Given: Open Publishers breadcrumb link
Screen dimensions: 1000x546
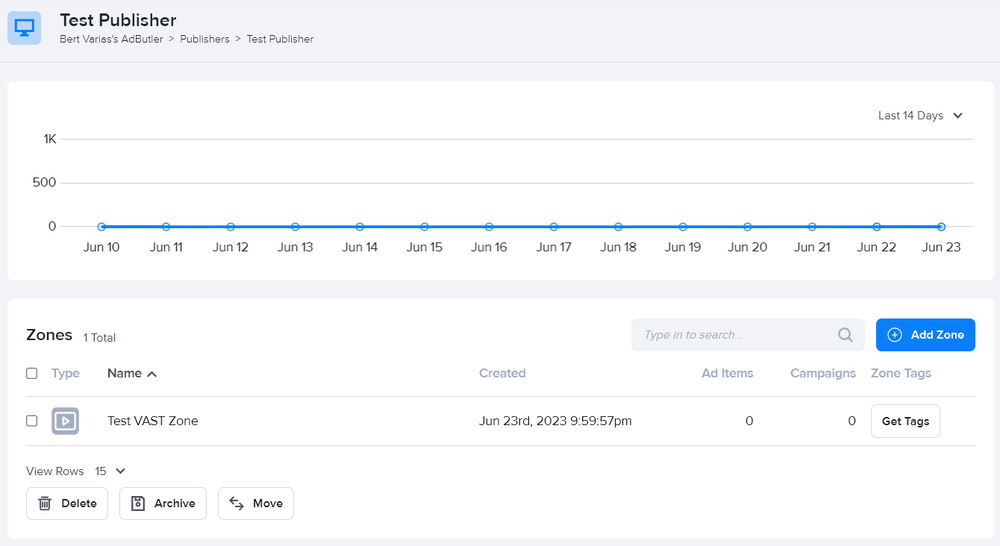Looking at the screenshot, I should point(204,39).
